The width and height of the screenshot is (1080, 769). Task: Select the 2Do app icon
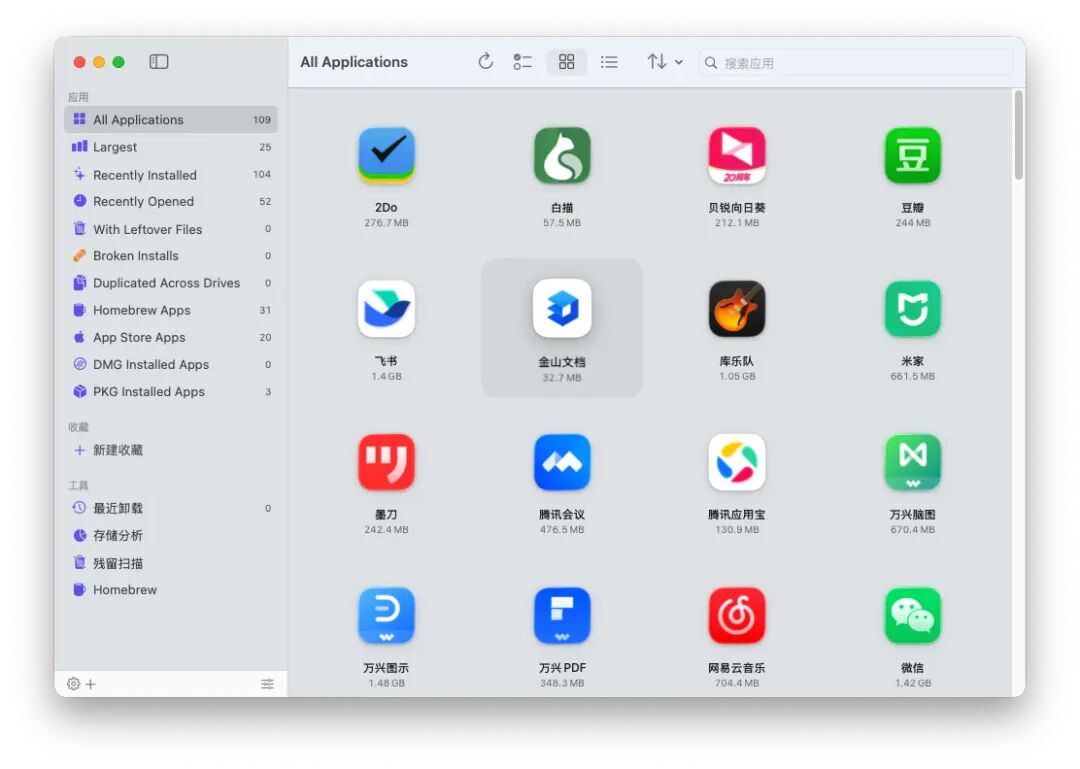[x=386, y=155]
